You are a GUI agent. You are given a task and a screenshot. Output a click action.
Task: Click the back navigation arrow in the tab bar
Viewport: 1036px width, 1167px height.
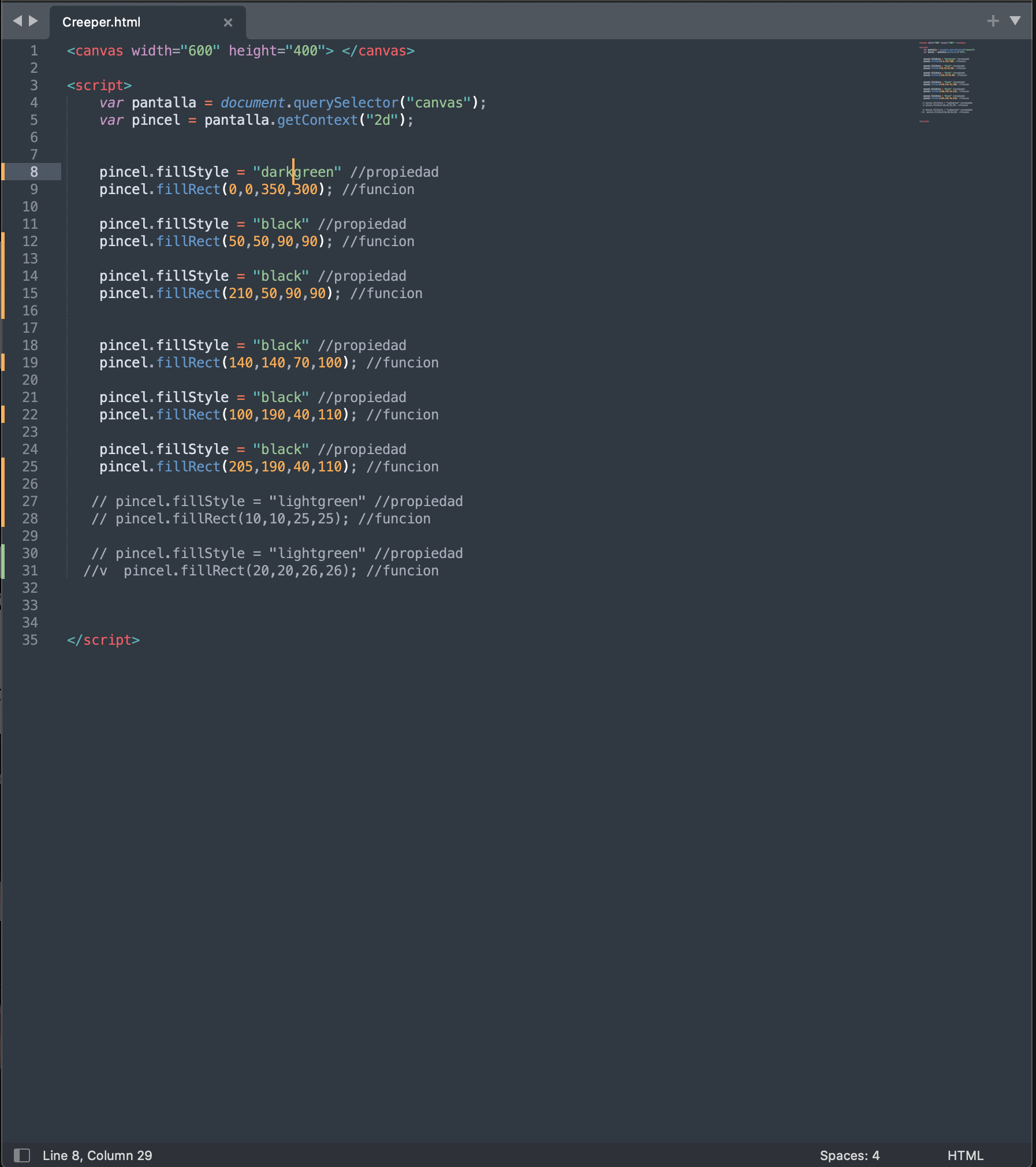click(17, 21)
